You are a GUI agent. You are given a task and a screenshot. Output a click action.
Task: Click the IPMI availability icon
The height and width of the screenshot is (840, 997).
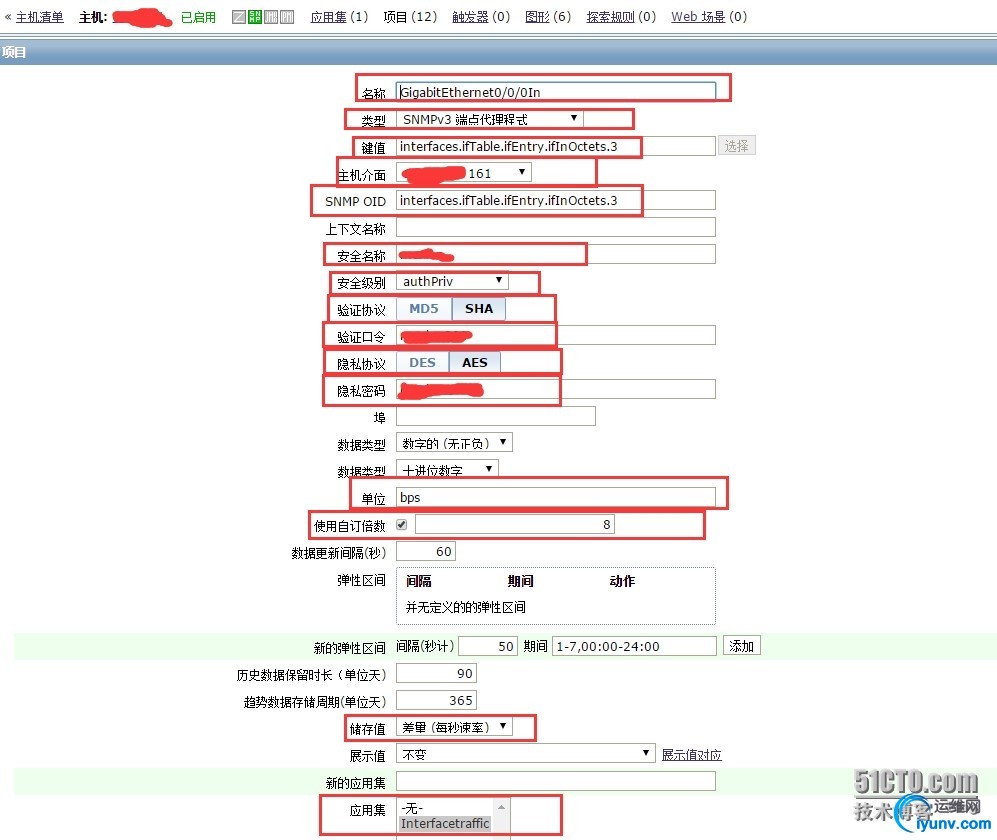click(287, 17)
